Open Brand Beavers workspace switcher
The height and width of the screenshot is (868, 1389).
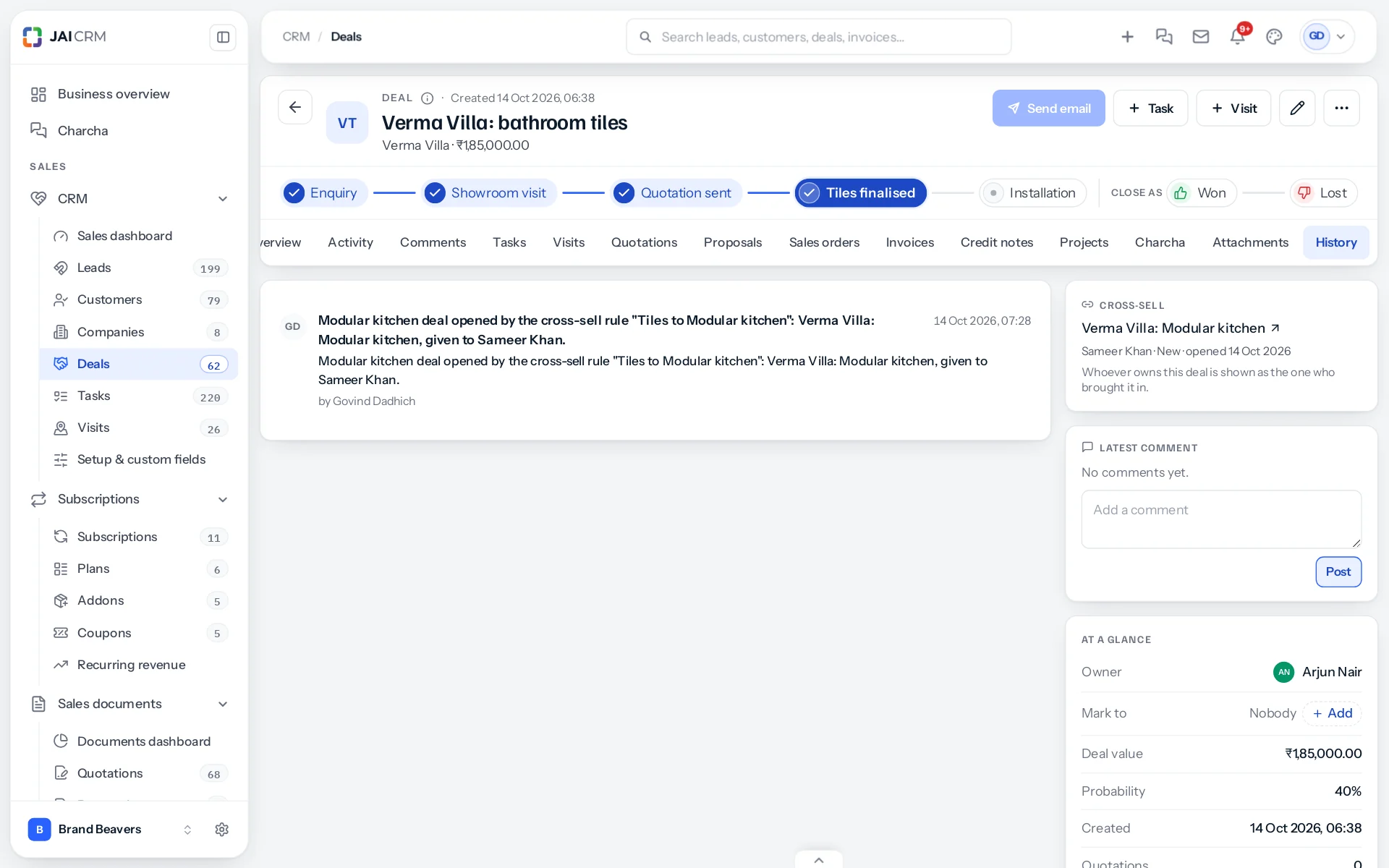(x=111, y=830)
